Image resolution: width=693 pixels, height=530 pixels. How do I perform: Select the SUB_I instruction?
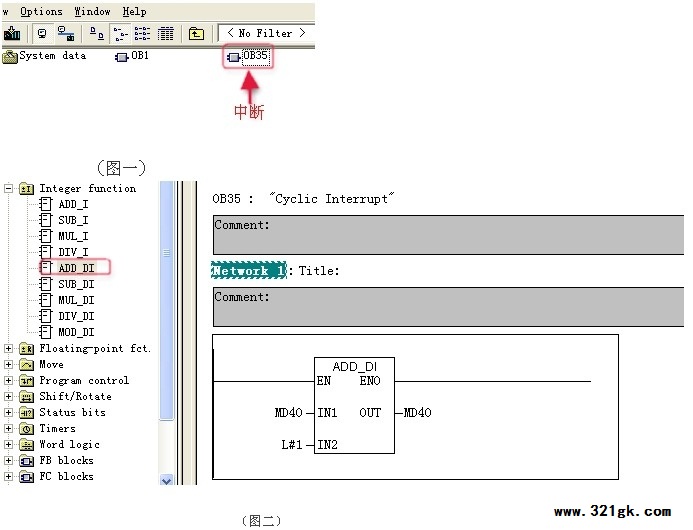tap(65, 220)
